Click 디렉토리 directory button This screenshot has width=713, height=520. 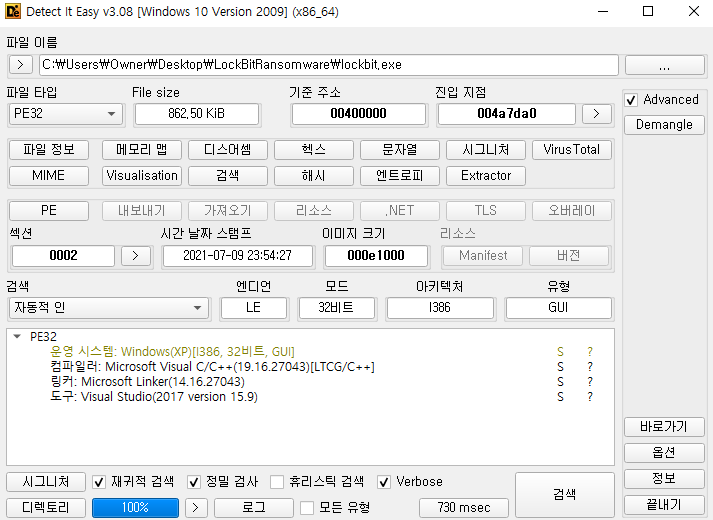pos(46,507)
